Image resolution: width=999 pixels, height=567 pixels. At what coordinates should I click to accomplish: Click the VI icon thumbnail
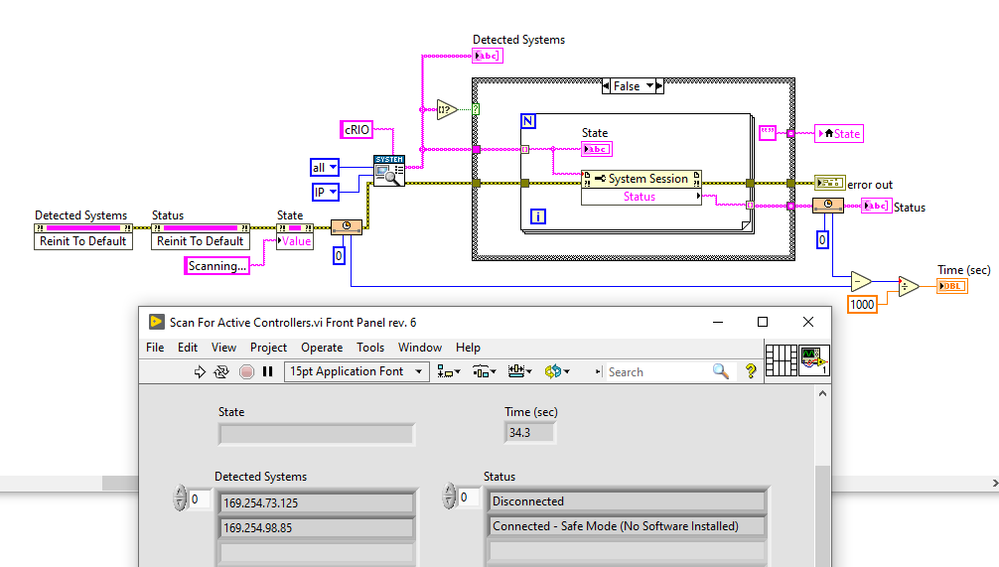[814, 361]
